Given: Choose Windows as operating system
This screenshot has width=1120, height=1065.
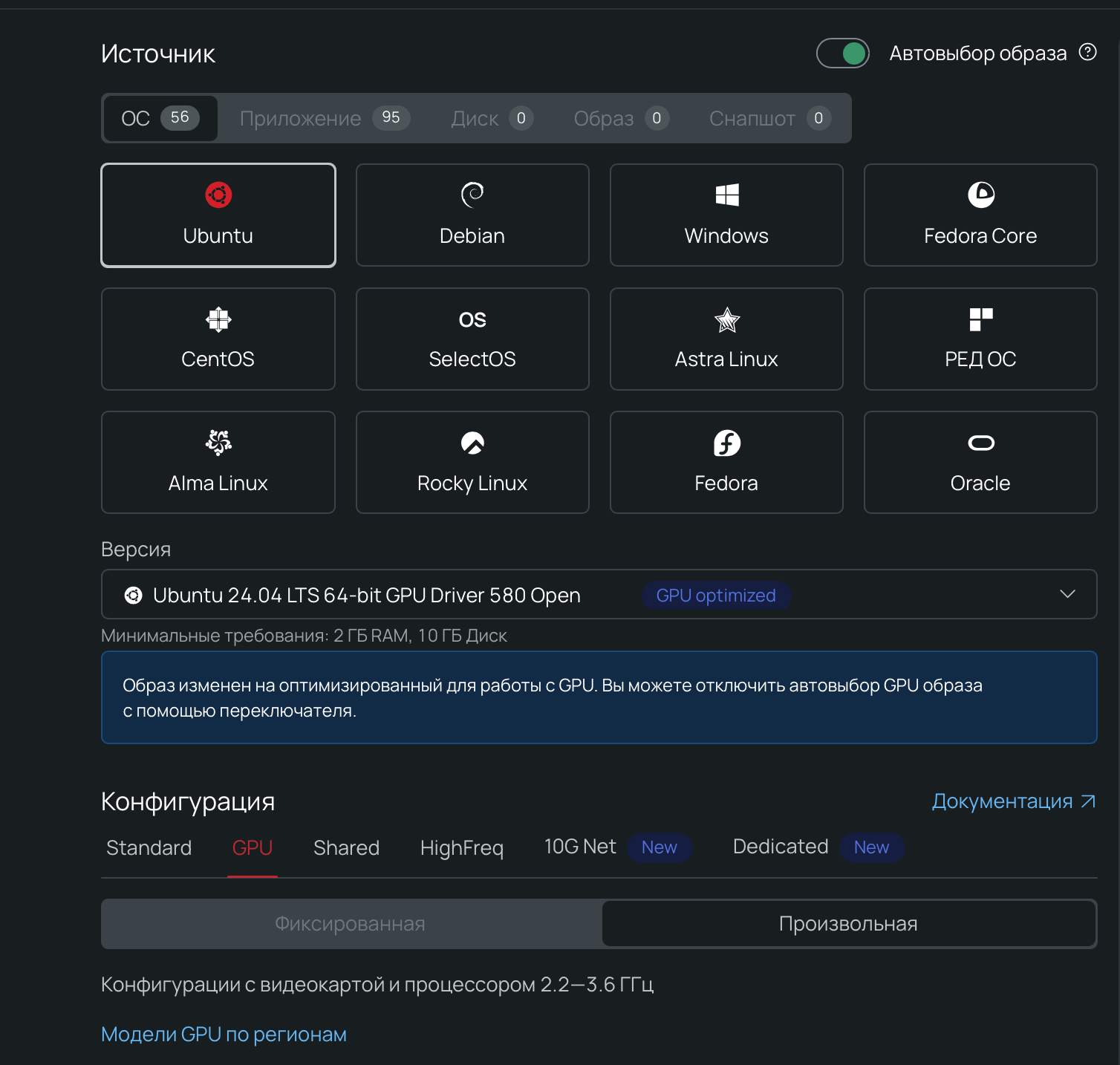Looking at the screenshot, I should (726, 215).
